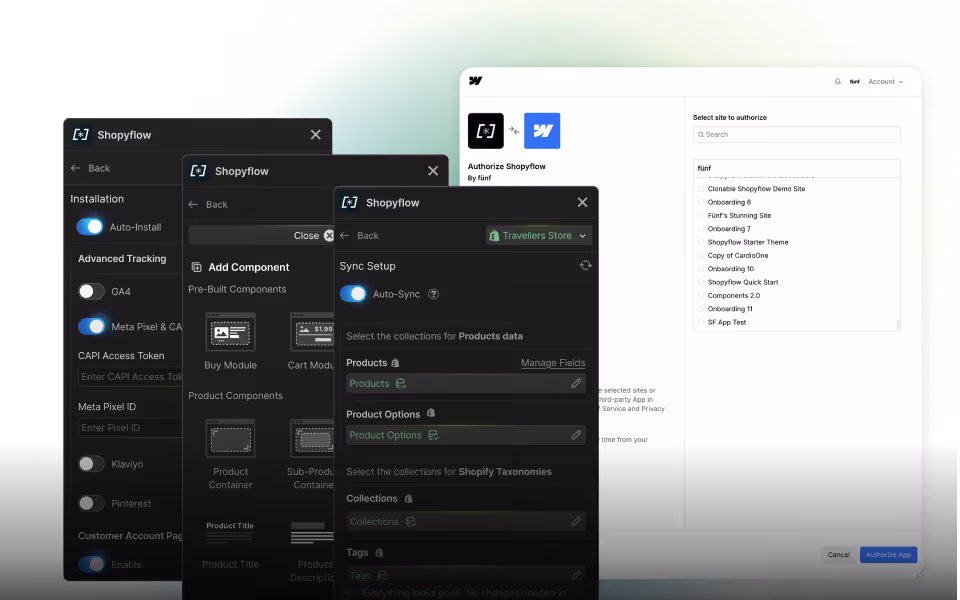This screenshot has height=600, width=960.
Task: Close the front Sync Setup panel
Action: pos(582,202)
